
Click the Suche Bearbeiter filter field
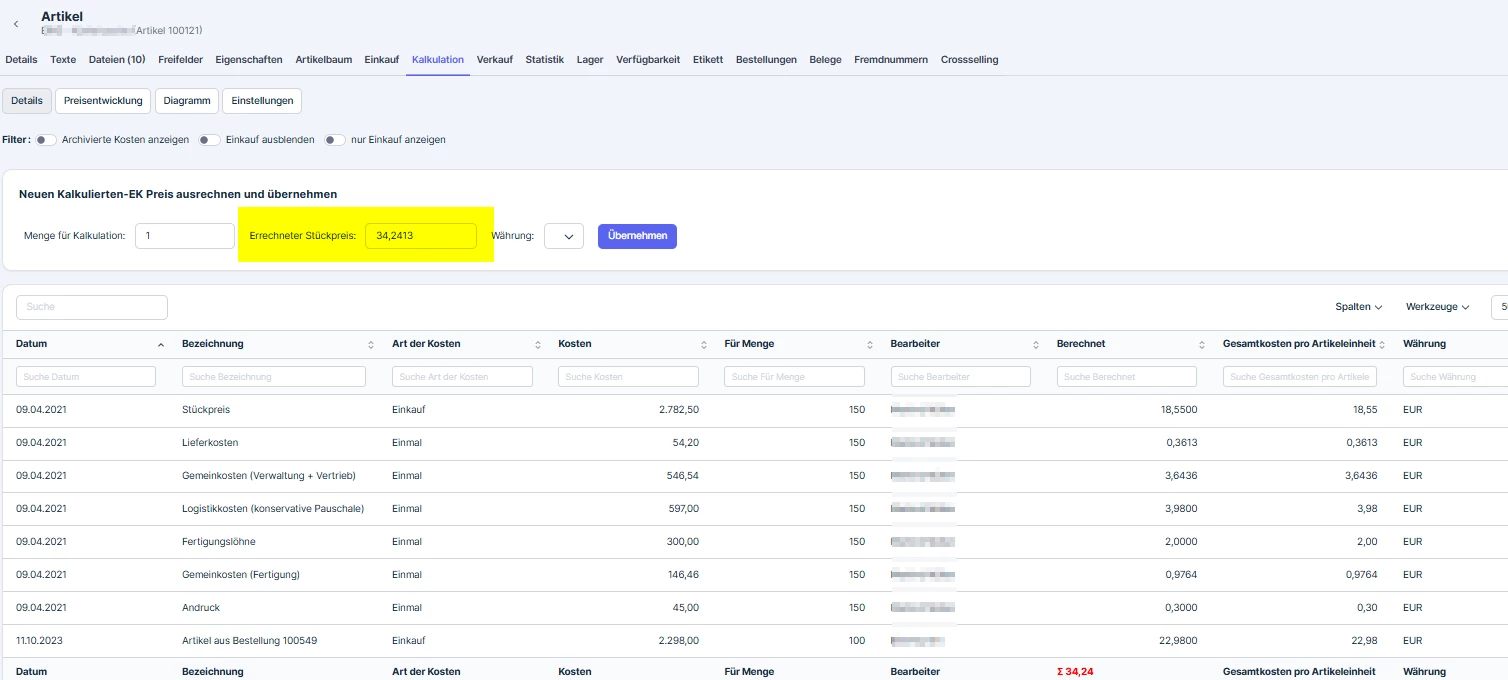(960, 376)
